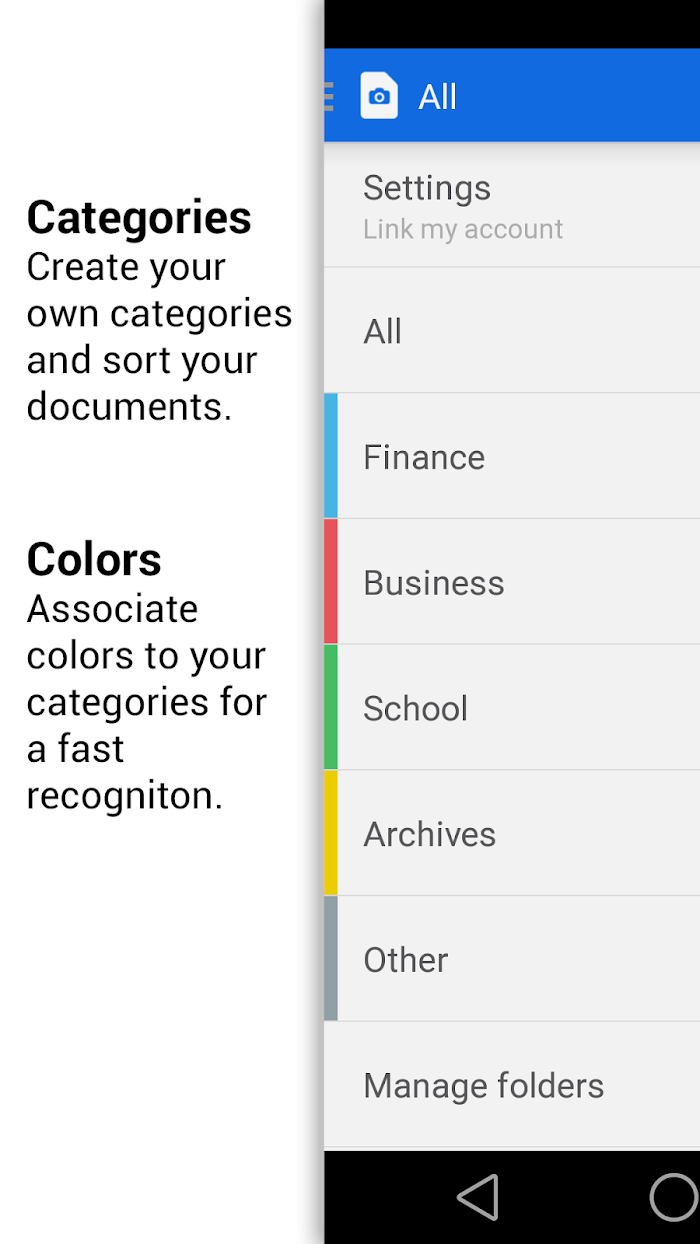The height and width of the screenshot is (1244, 700).
Task: Click the blue Finance color bar
Action: [x=331, y=456]
